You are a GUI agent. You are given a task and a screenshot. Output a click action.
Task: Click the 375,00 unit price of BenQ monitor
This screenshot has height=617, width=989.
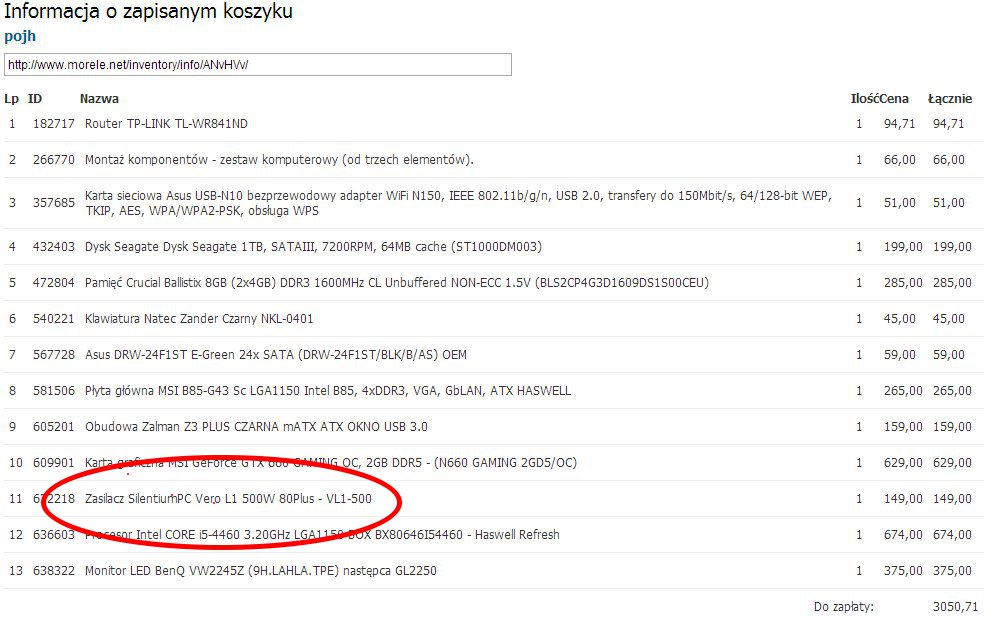point(903,570)
